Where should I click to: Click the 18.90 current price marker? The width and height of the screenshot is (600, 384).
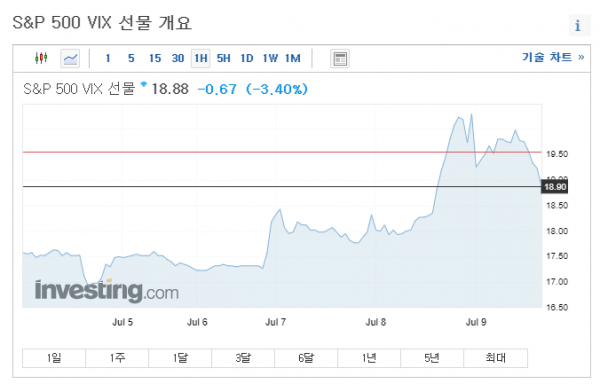click(555, 187)
